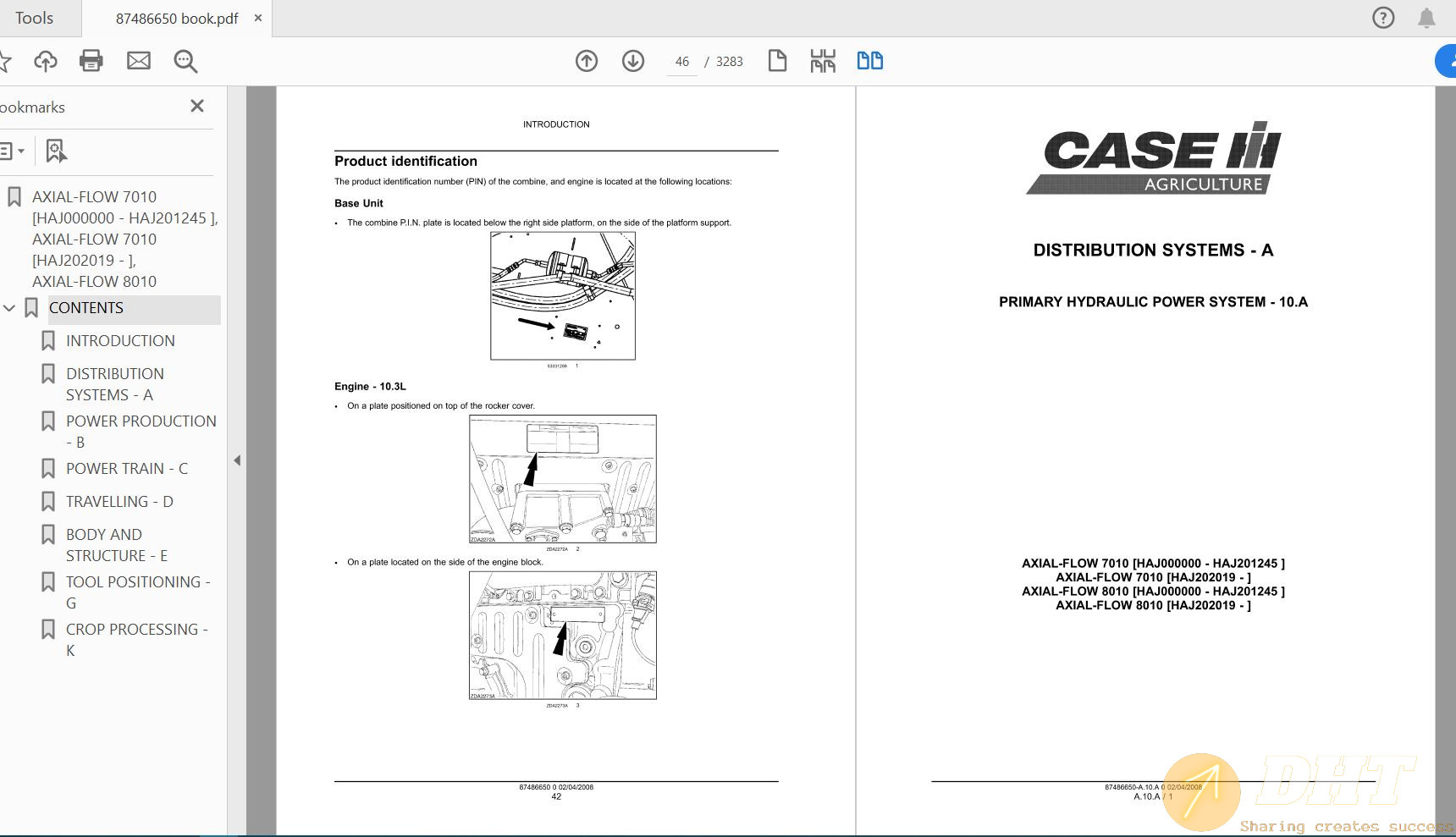
Task: Click the Engine - 10.3L subheading
Action: pos(370,387)
